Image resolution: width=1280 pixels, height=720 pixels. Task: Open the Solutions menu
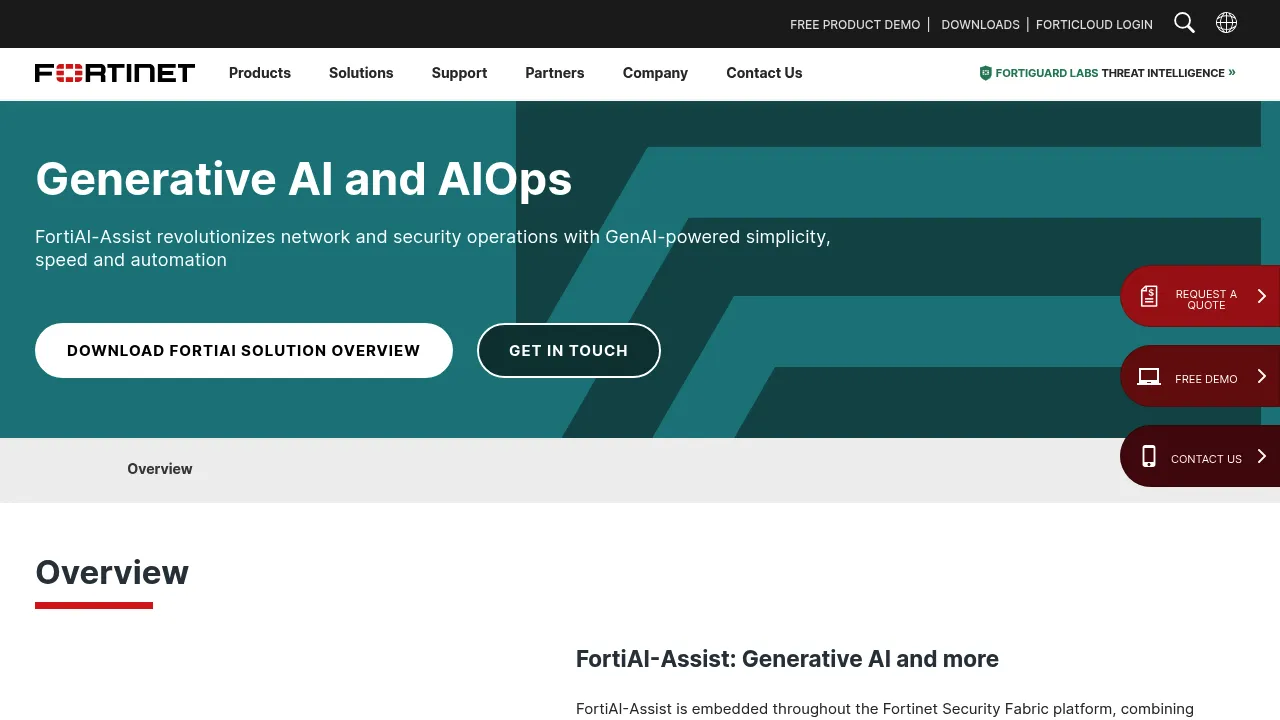[x=361, y=73]
